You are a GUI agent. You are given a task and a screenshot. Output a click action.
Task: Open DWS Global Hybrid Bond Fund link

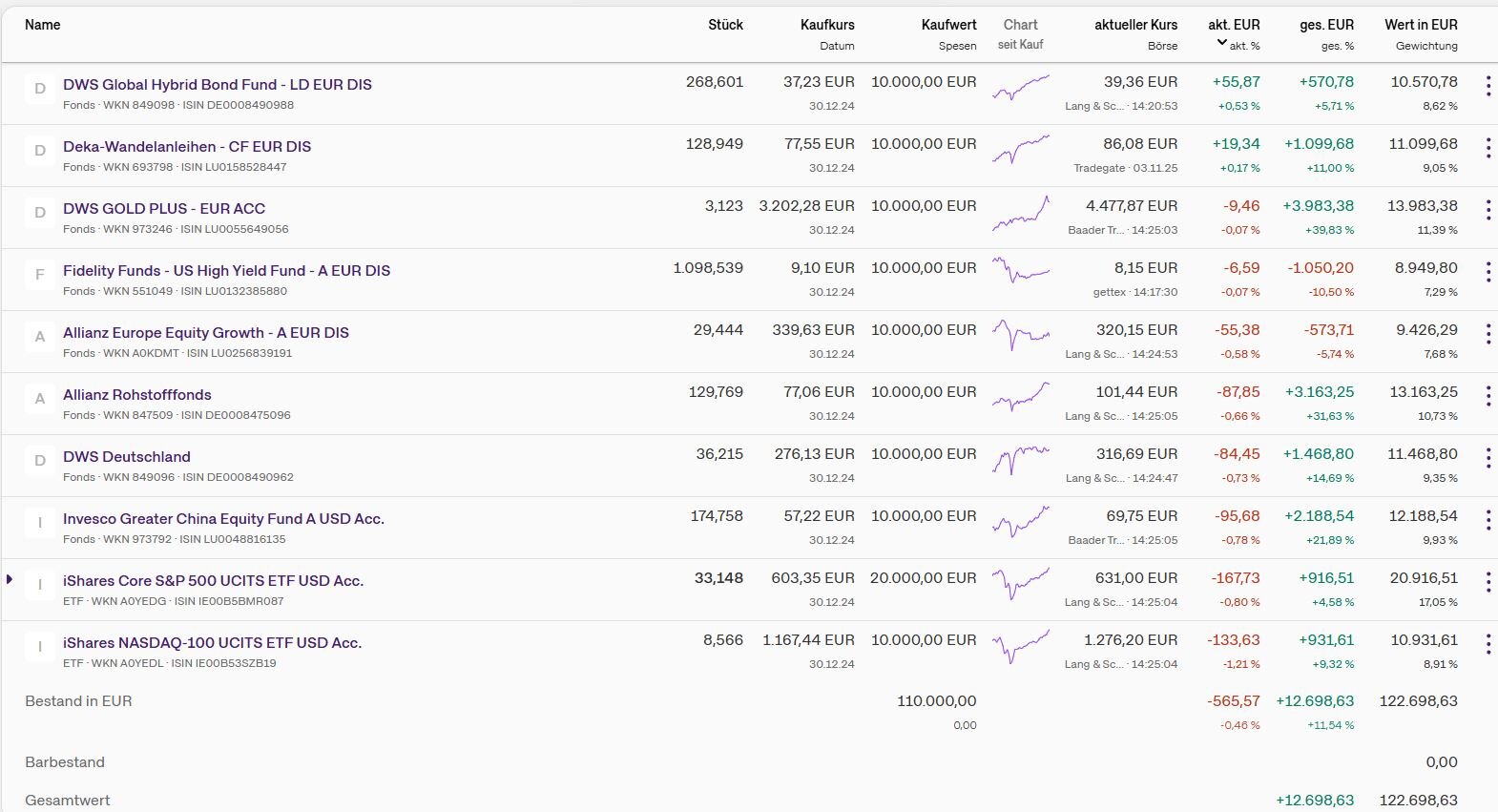(x=218, y=85)
